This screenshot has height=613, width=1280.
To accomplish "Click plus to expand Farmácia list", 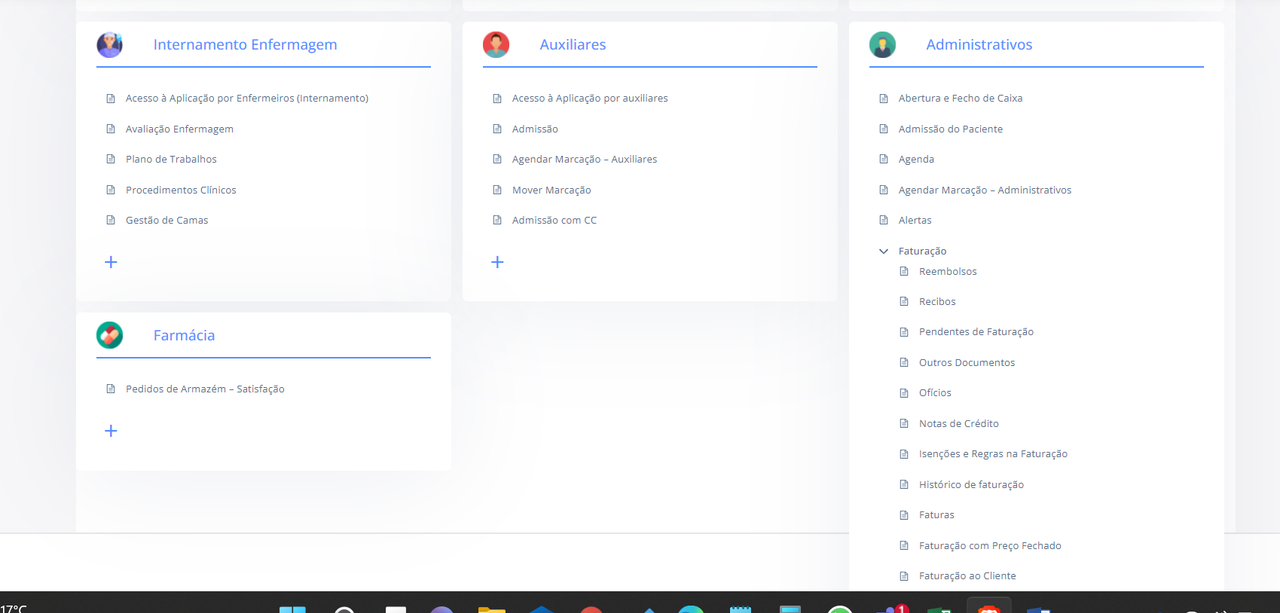I will coord(111,431).
